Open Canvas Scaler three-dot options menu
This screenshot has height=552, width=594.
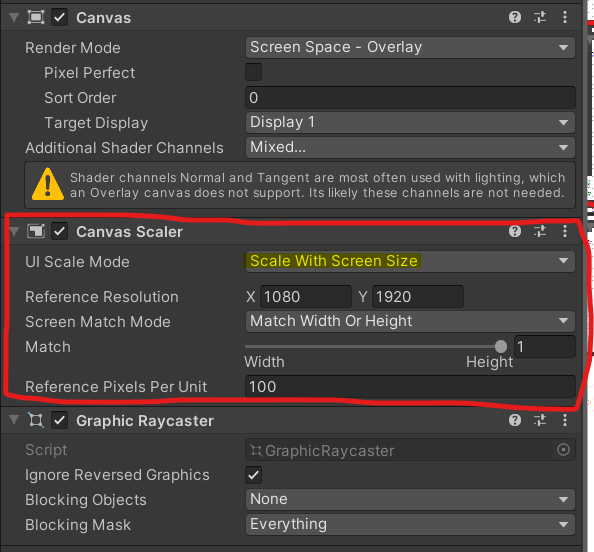point(565,231)
